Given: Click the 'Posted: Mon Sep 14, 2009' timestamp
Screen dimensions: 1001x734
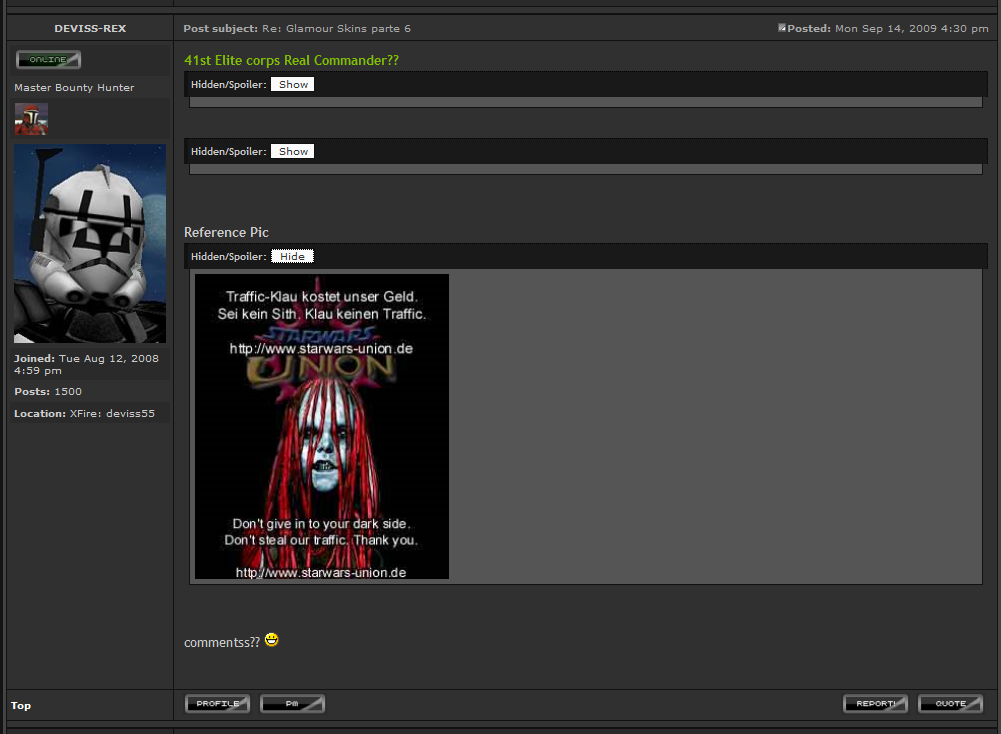Looking at the screenshot, I should pos(887,29).
